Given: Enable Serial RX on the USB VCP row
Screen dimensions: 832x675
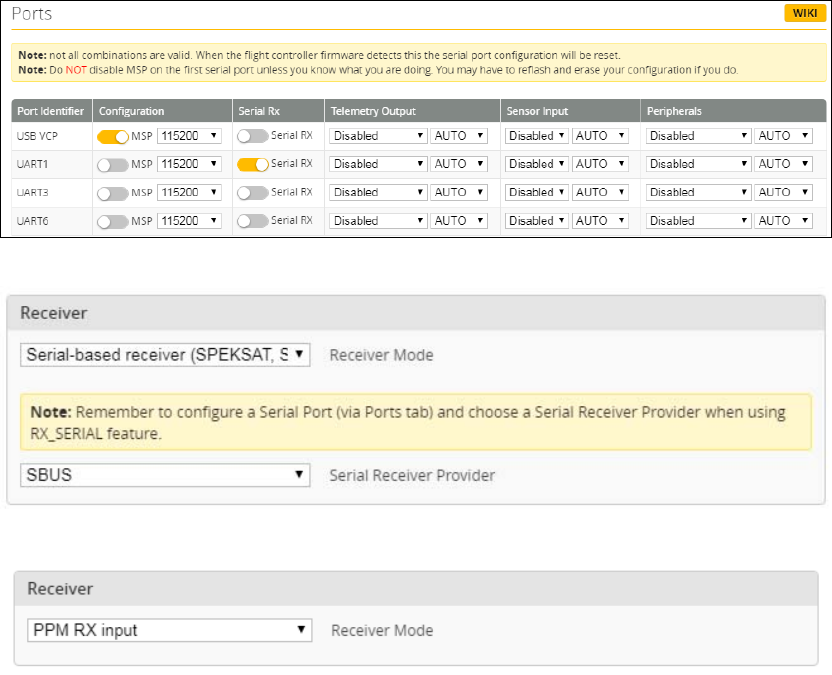Looking at the screenshot, I should pyautogui.click(x=253, y=135).
